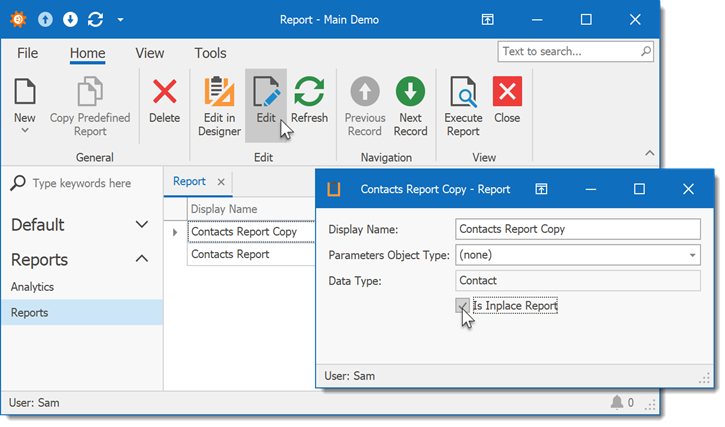
Task: Go to Next Record
Action: coord(410,105)
